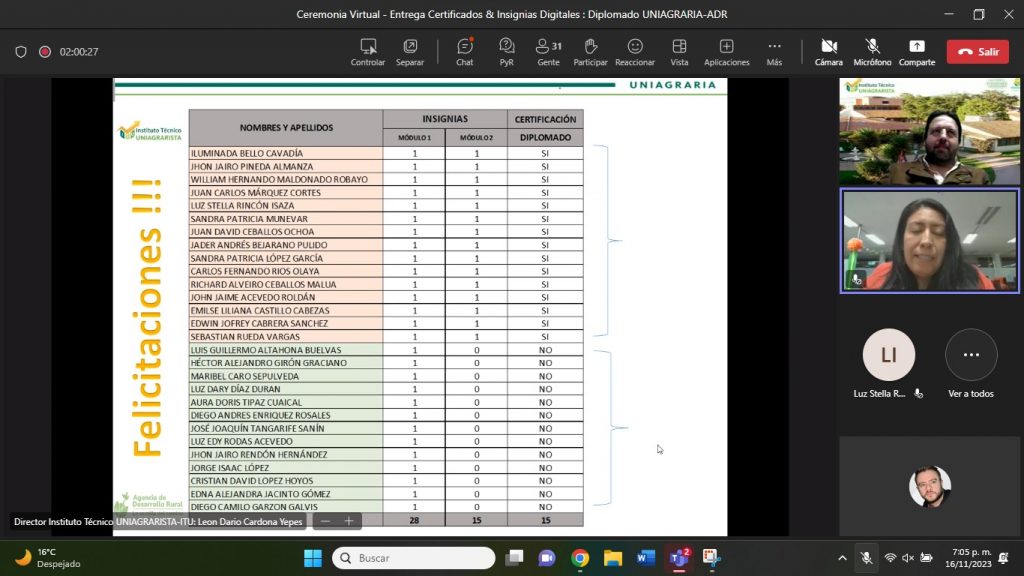The width and height of the screenshot is (1024, 576).
Task: Open the Vista layout options
Action: click(679, 51)
